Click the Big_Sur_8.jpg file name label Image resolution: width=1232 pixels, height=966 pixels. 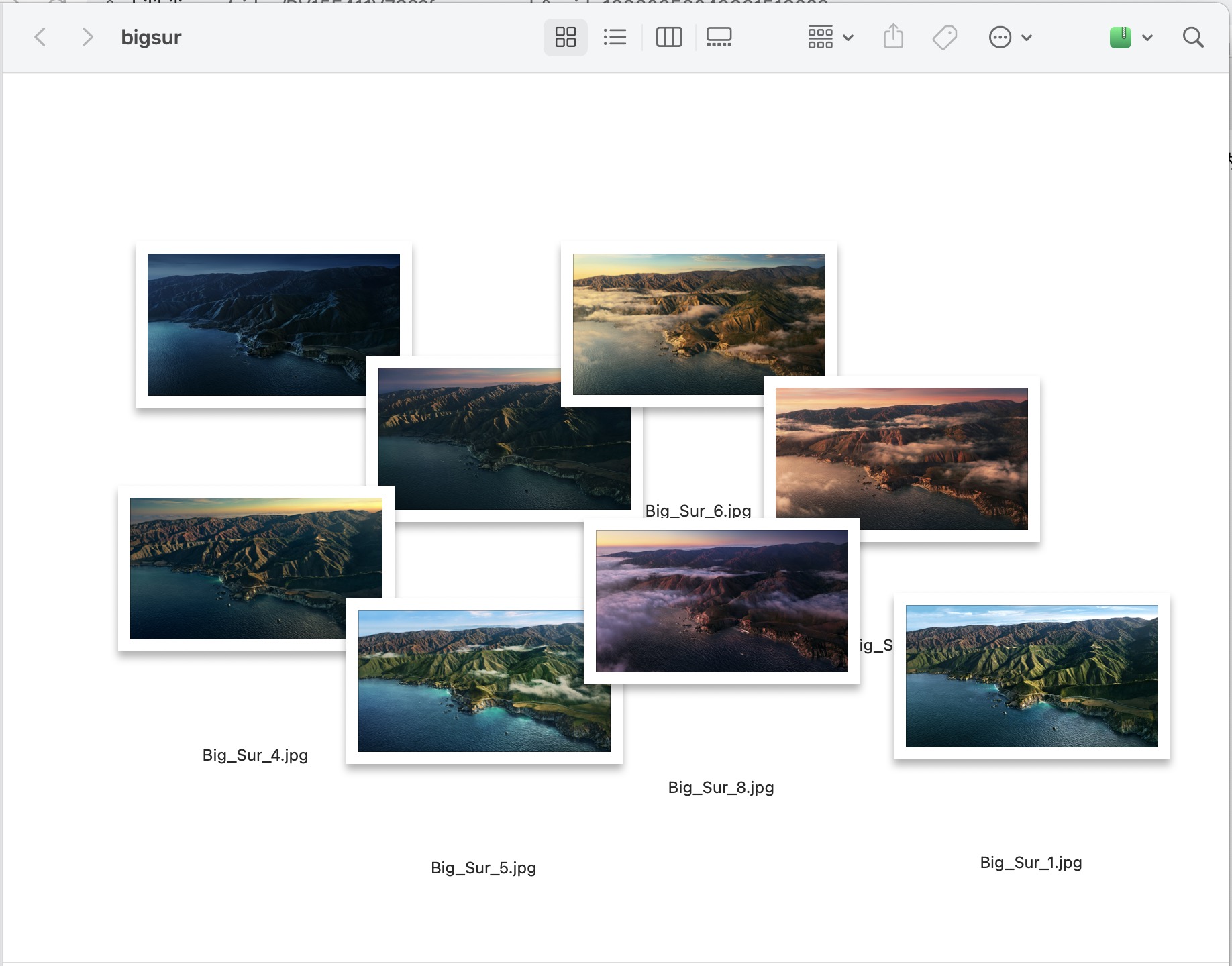click(x=721, y=788)
